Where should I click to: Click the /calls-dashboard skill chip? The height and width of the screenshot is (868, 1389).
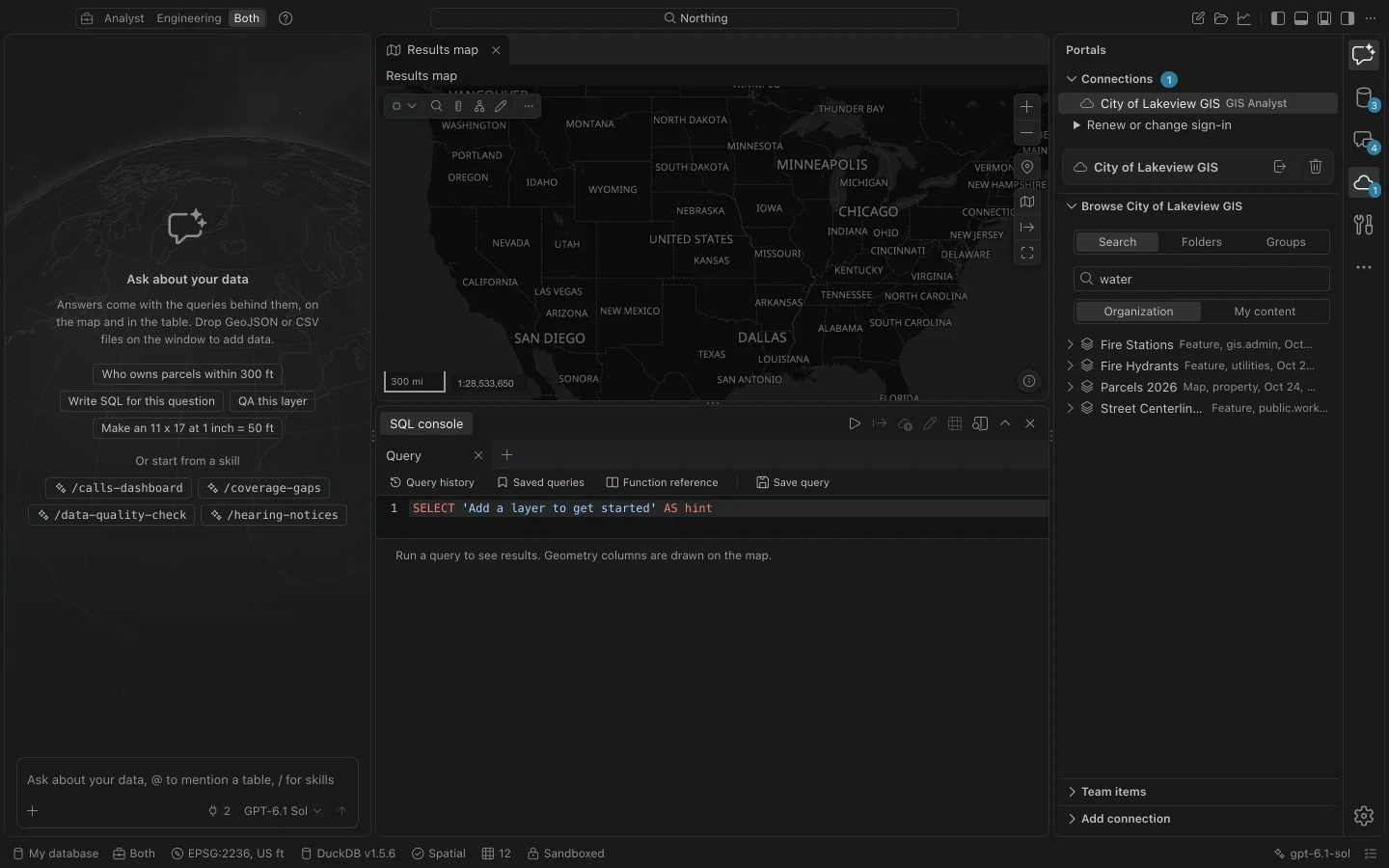[x=119, y=488]
